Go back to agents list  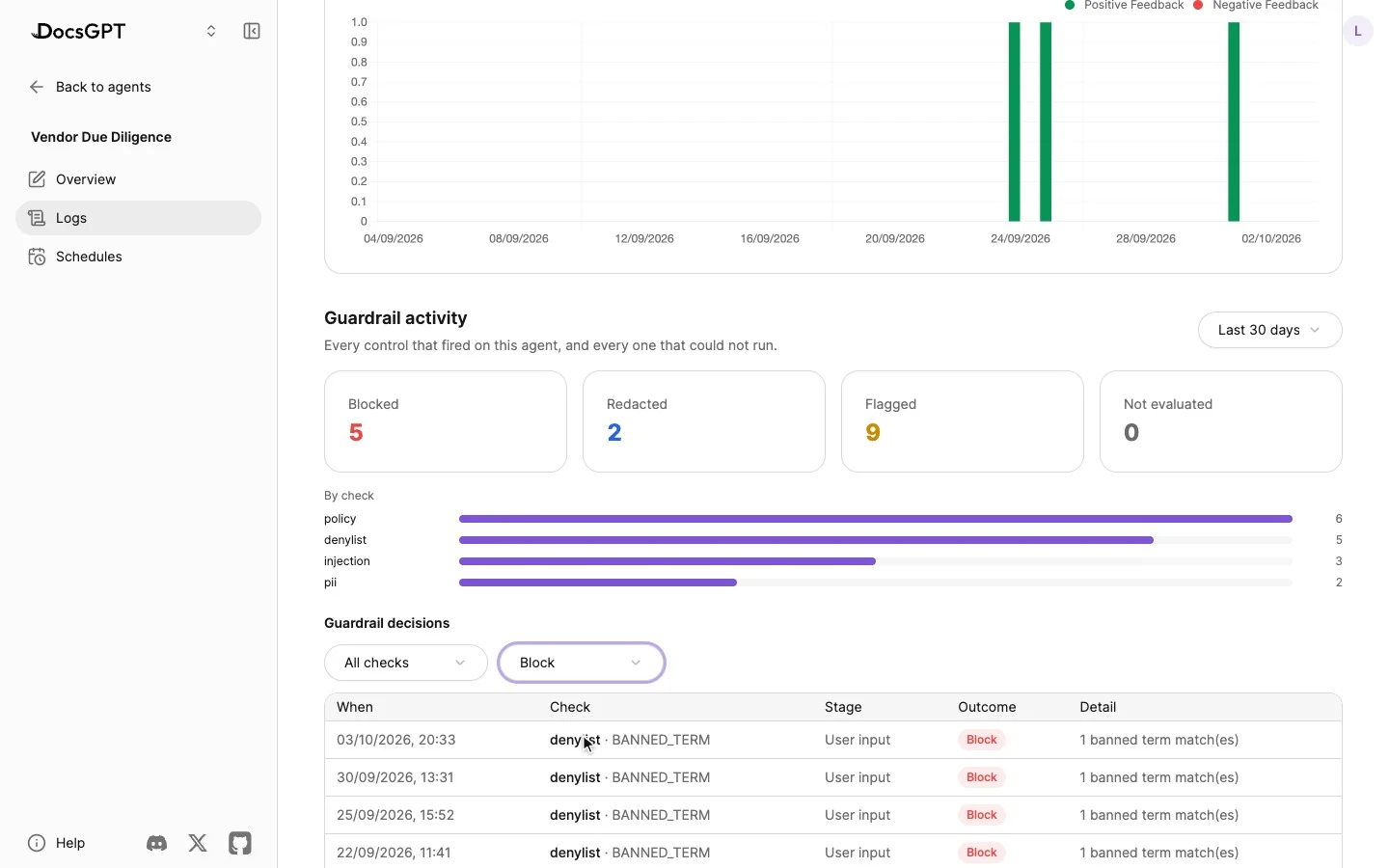click(103, 87)
